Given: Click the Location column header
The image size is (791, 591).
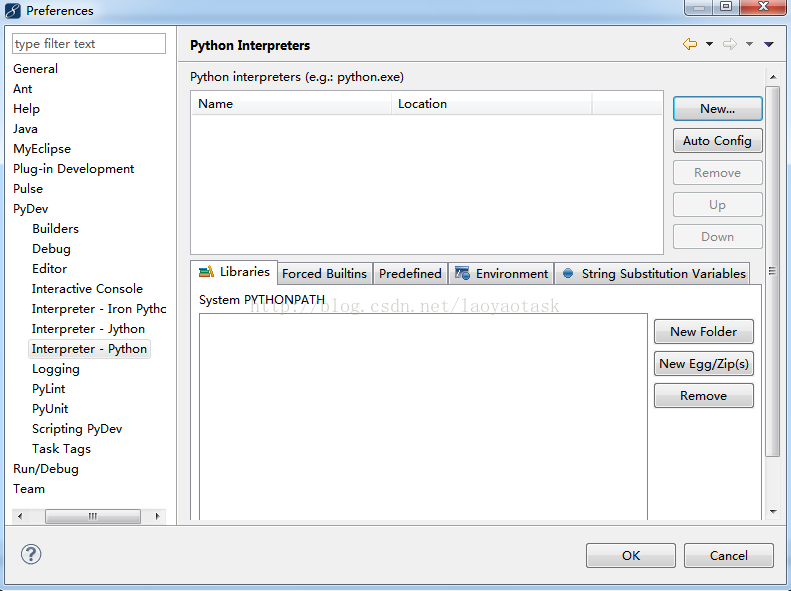Looking at the screenshot, I should point(491,104).
